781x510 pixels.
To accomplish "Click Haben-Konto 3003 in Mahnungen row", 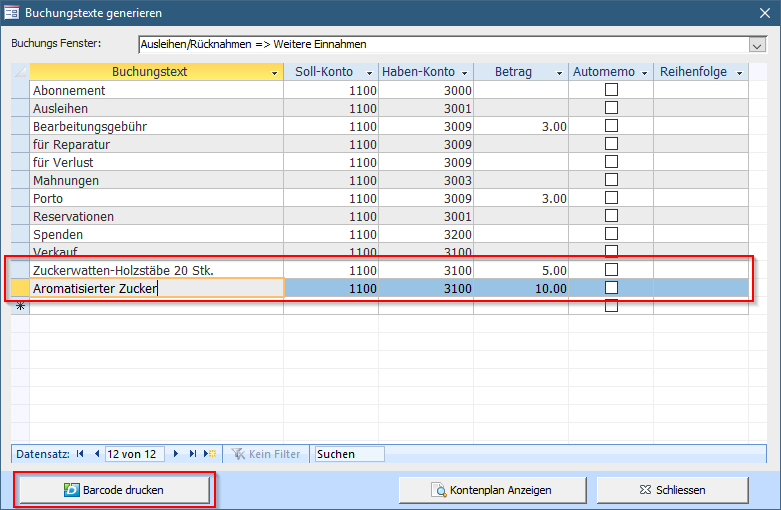I will pyautogui.click(x=426, y=180).
